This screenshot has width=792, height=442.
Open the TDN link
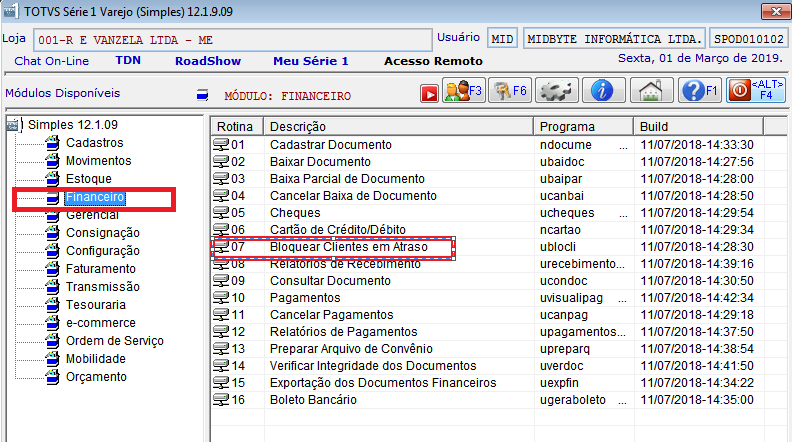pos(128,61)
